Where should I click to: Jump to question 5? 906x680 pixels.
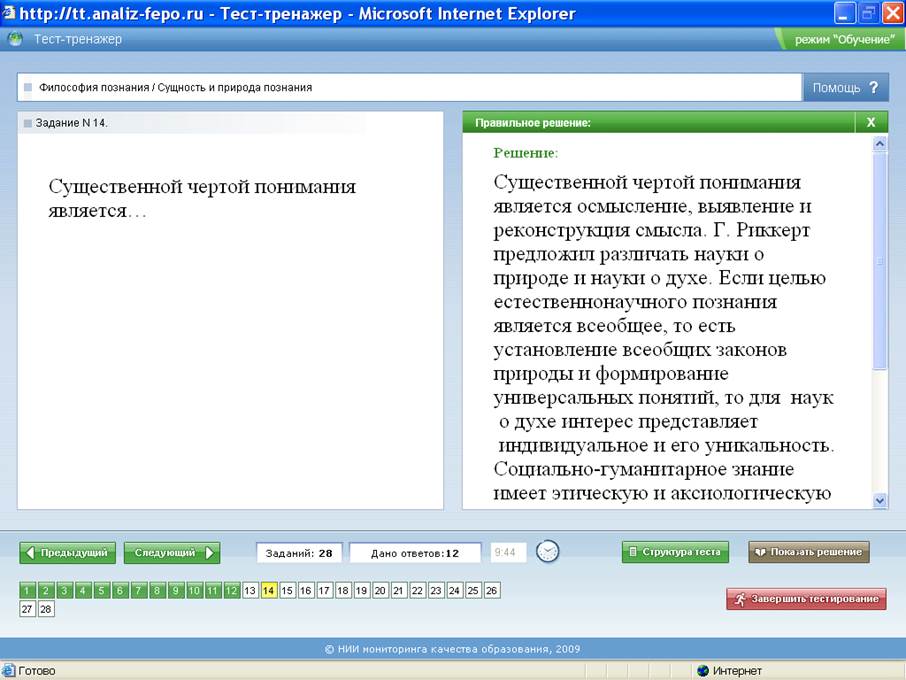pyautogui.click(x=101, y=590)
